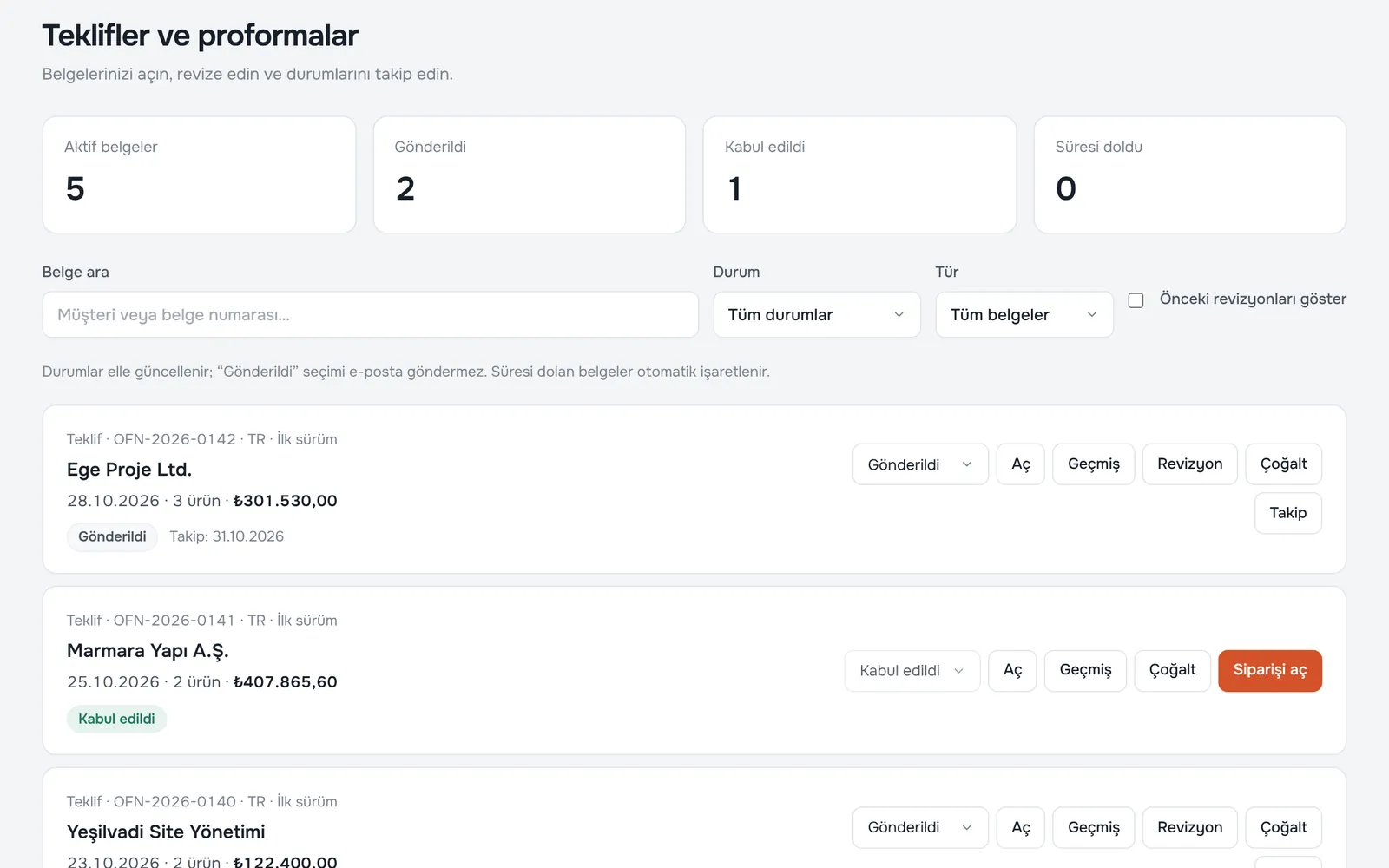Click the green Kabul edildi badge
This screenshot has width=1389, height=868.
click(116, 719)
